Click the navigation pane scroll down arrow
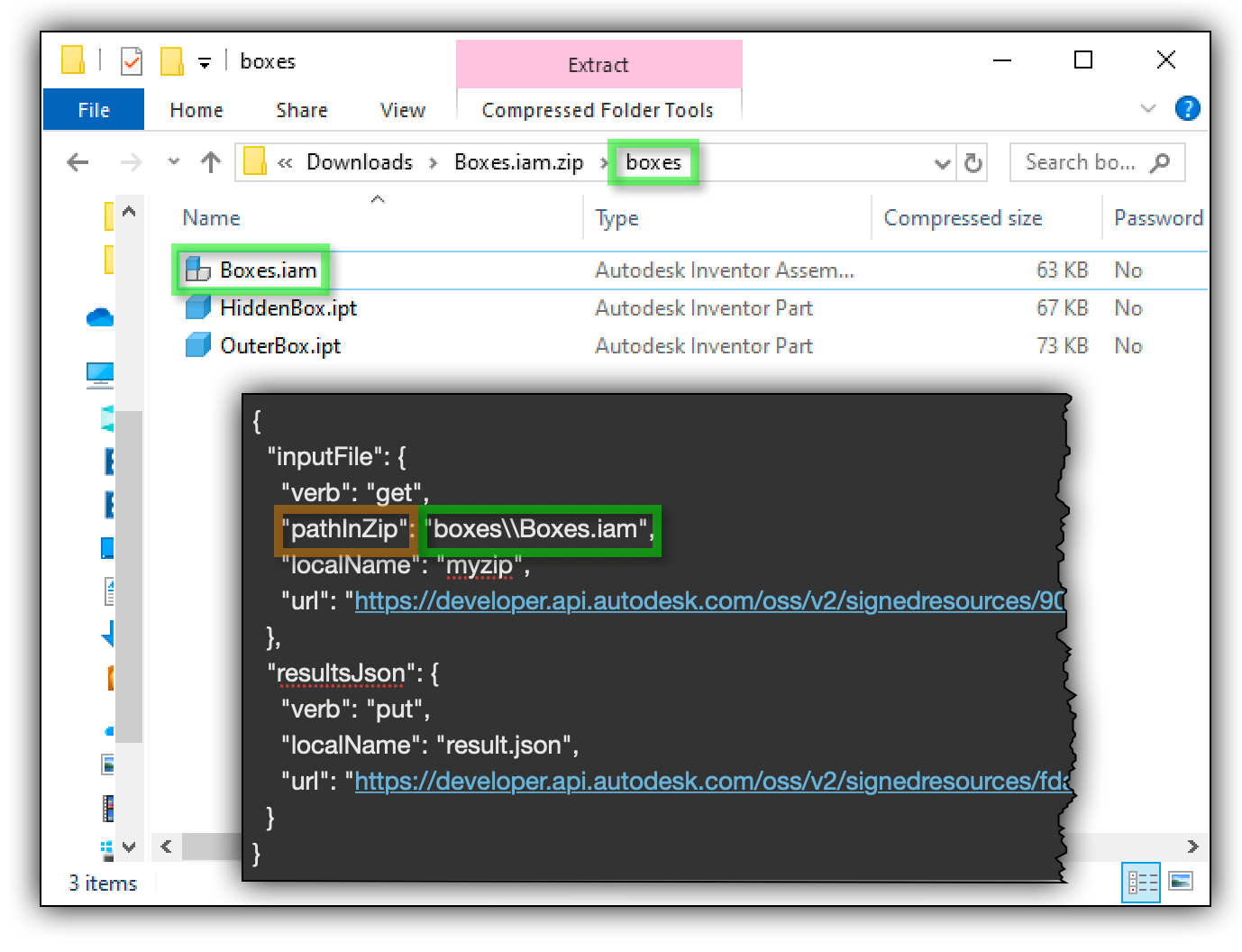This screenshot has height=952, width=1242. click(129, 847)
